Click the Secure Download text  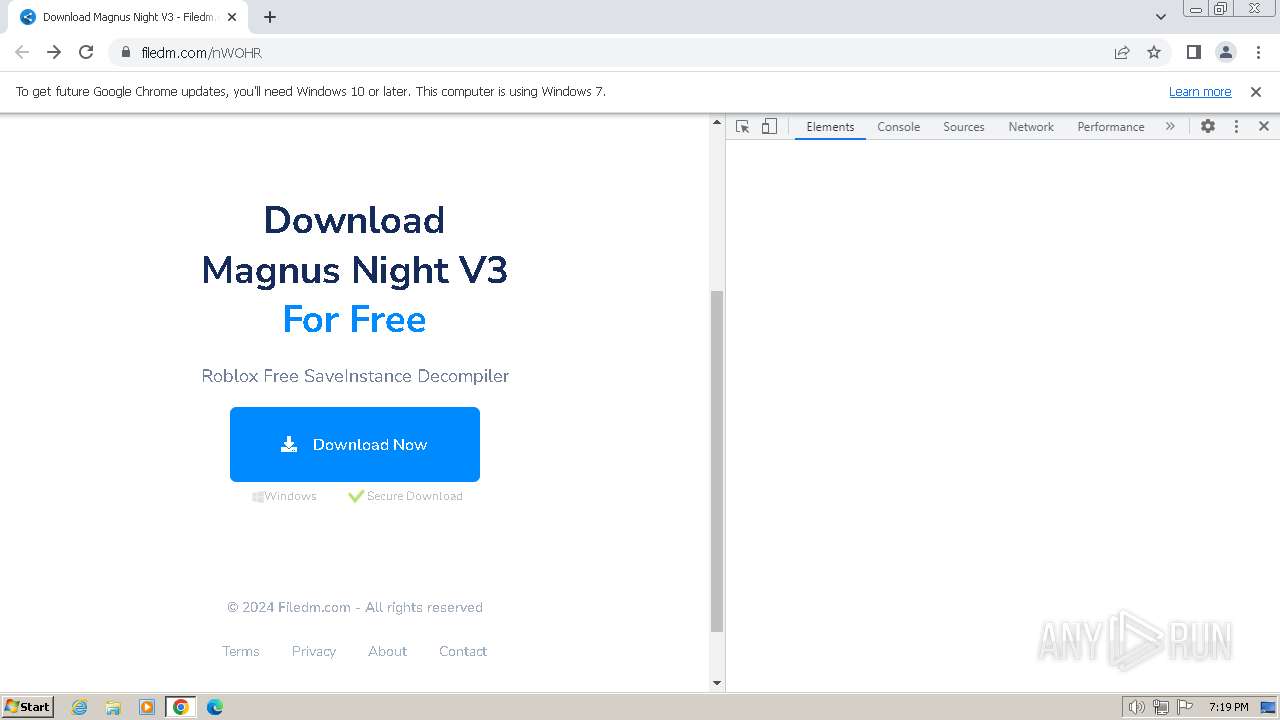[x=414, y=496]
